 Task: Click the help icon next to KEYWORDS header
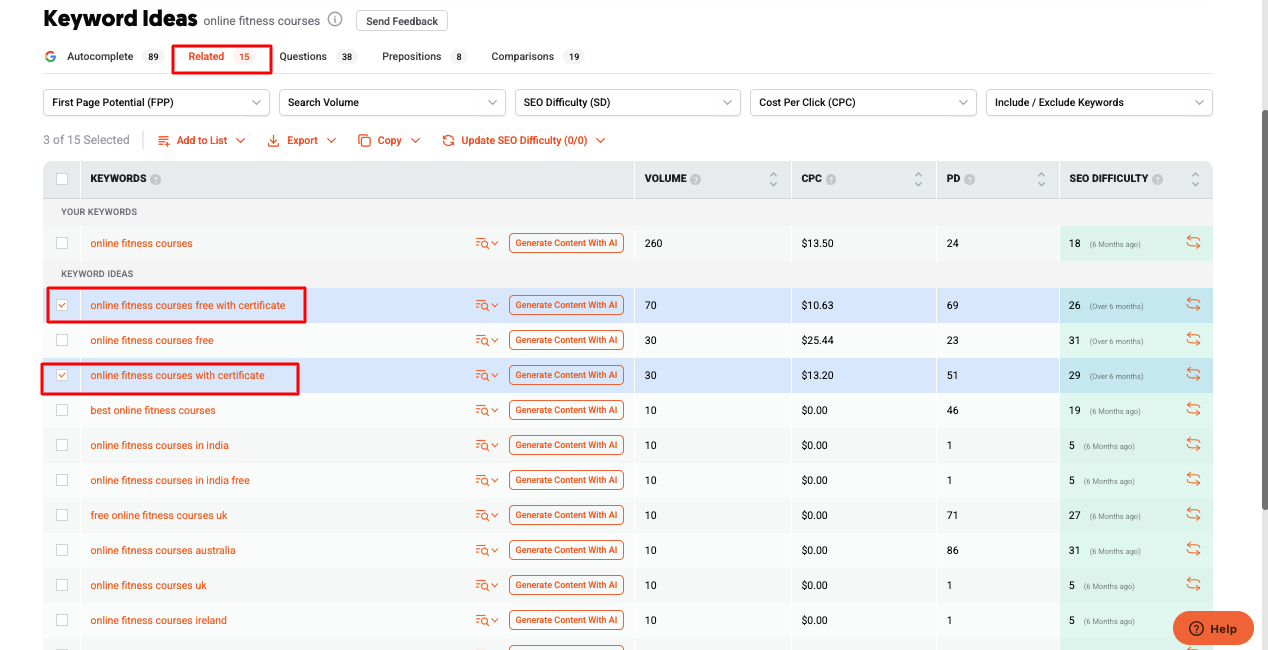(x=156, y=179)
